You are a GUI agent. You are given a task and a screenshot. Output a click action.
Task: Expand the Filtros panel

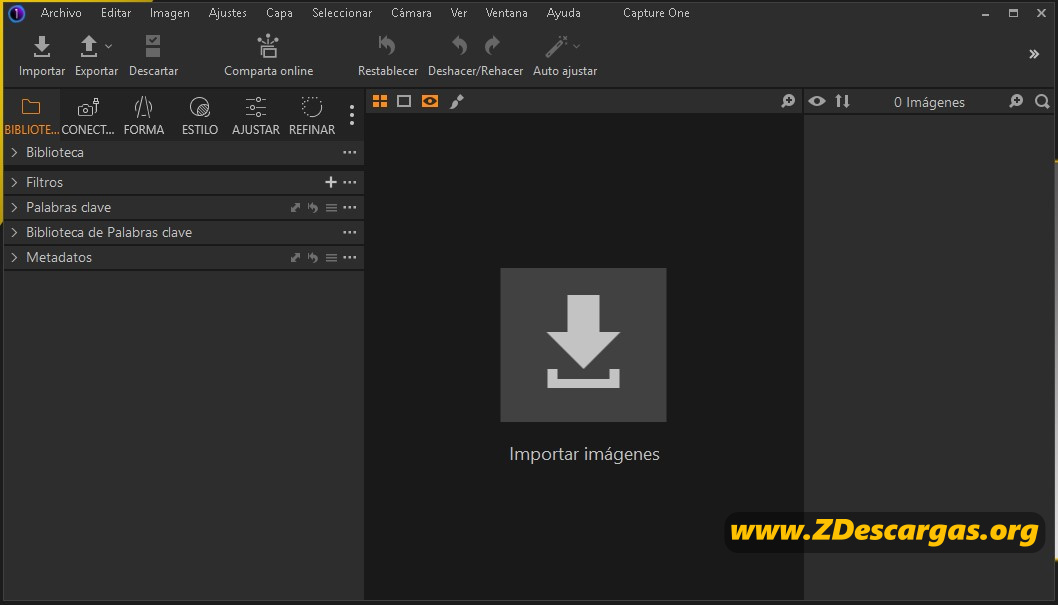(x=14, y=182)
